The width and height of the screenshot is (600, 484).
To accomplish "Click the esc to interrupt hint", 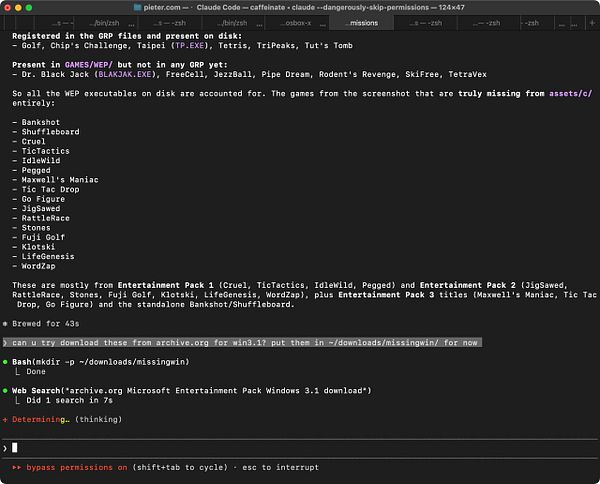I will pyautogui.click(x=280, y=468).
